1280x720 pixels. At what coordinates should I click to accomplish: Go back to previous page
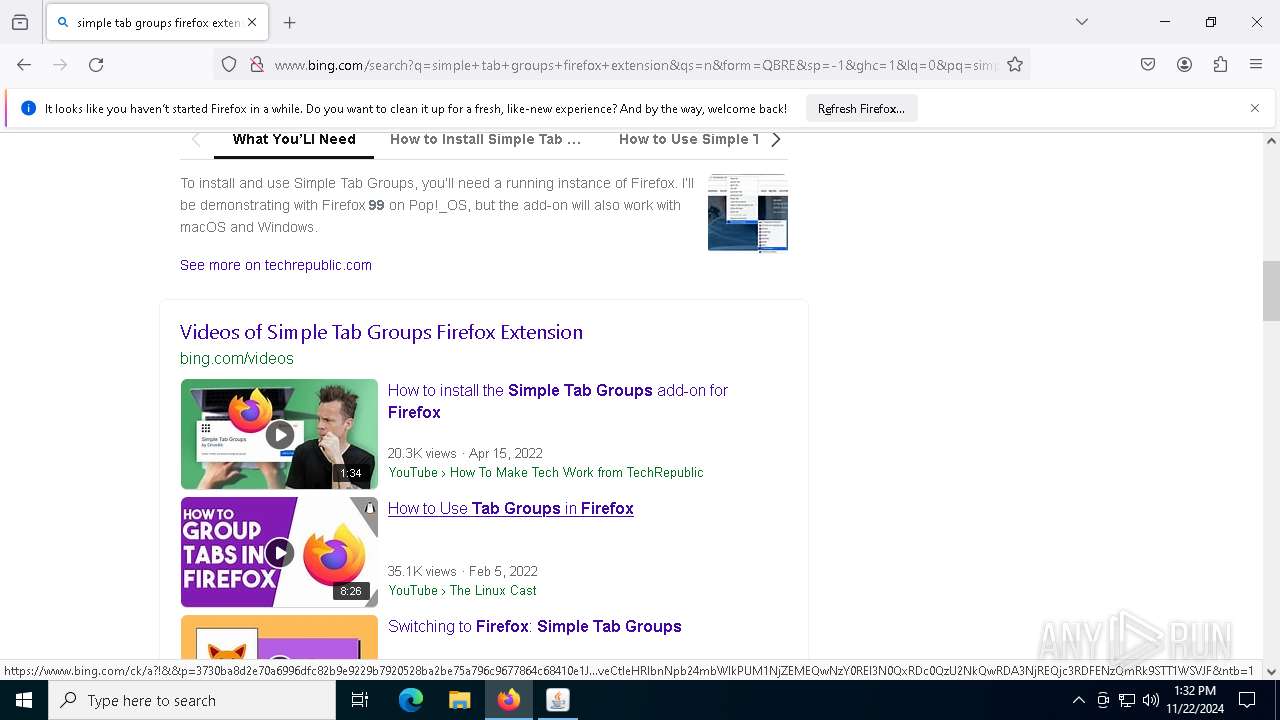[24, 65]
